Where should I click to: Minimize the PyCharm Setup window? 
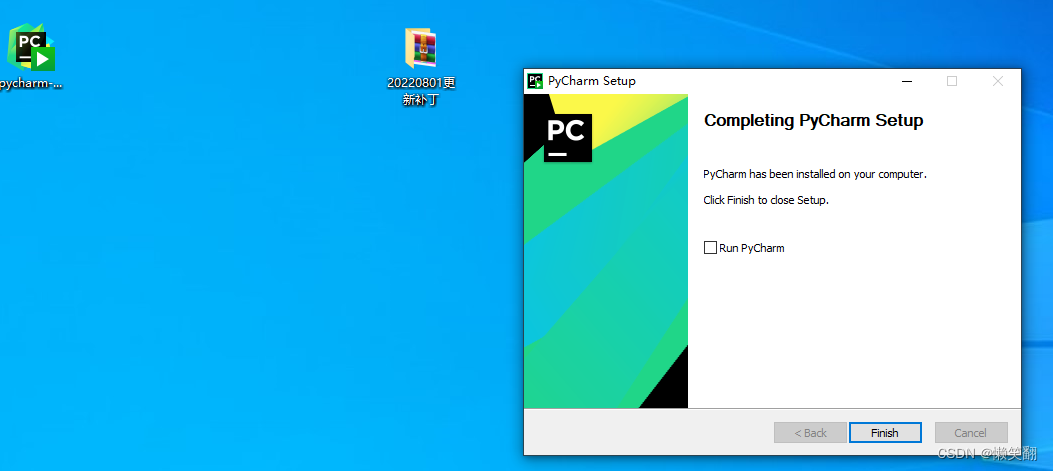(907, 81)
